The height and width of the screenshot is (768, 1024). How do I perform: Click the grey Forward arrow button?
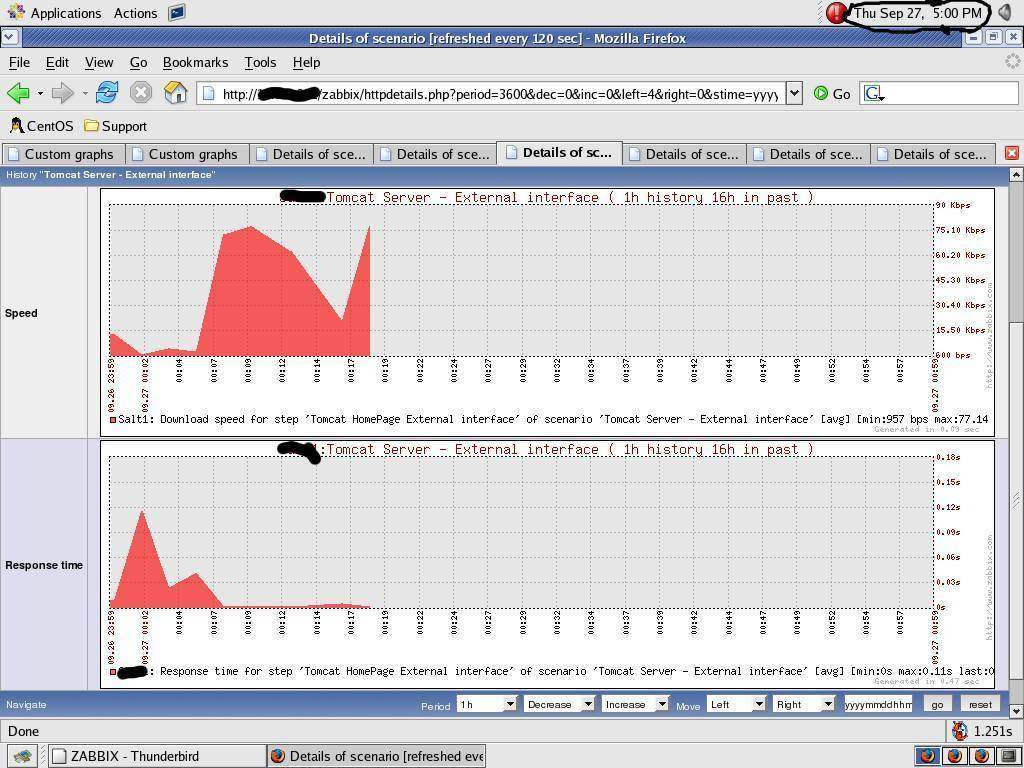click(x=63, y=93)
